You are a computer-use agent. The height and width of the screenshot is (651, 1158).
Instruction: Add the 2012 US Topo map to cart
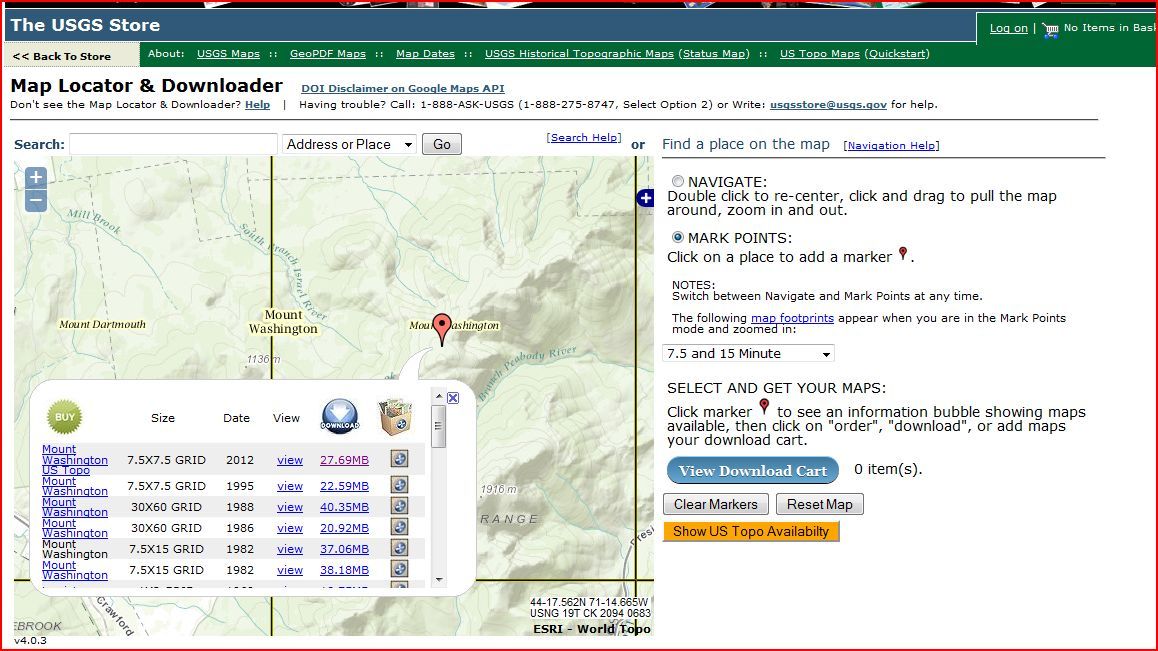coord(400,459)
